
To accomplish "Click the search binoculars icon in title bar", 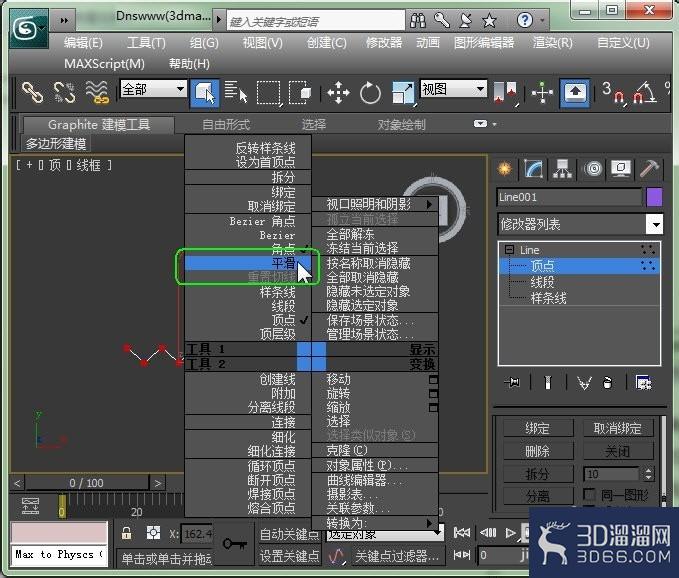I will click(x=418, y=20).
